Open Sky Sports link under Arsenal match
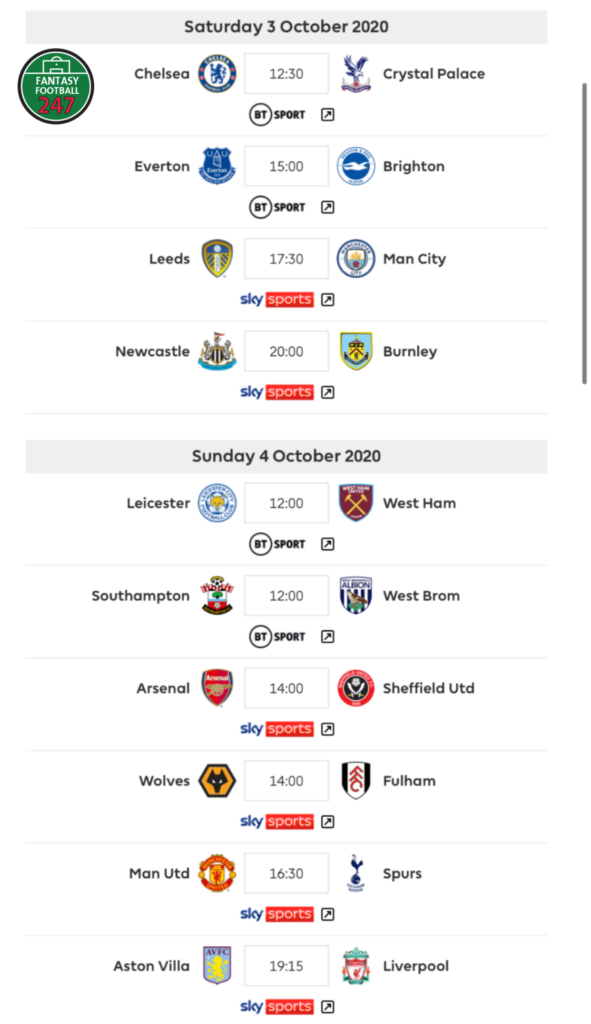 point(277,729)
